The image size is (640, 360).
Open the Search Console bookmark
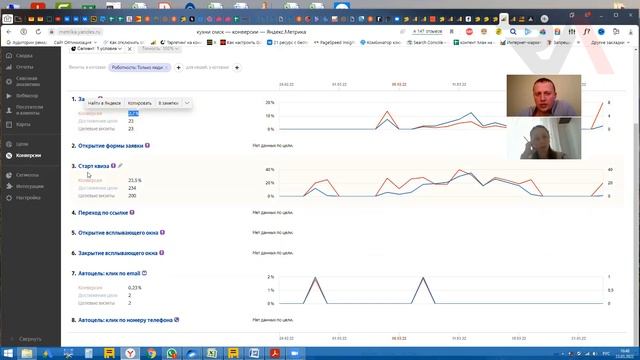pyautogui.click(x=426, y=42)
